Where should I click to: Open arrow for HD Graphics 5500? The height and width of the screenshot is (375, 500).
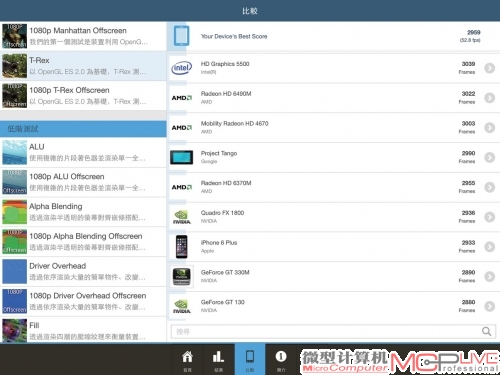[489, 68]
